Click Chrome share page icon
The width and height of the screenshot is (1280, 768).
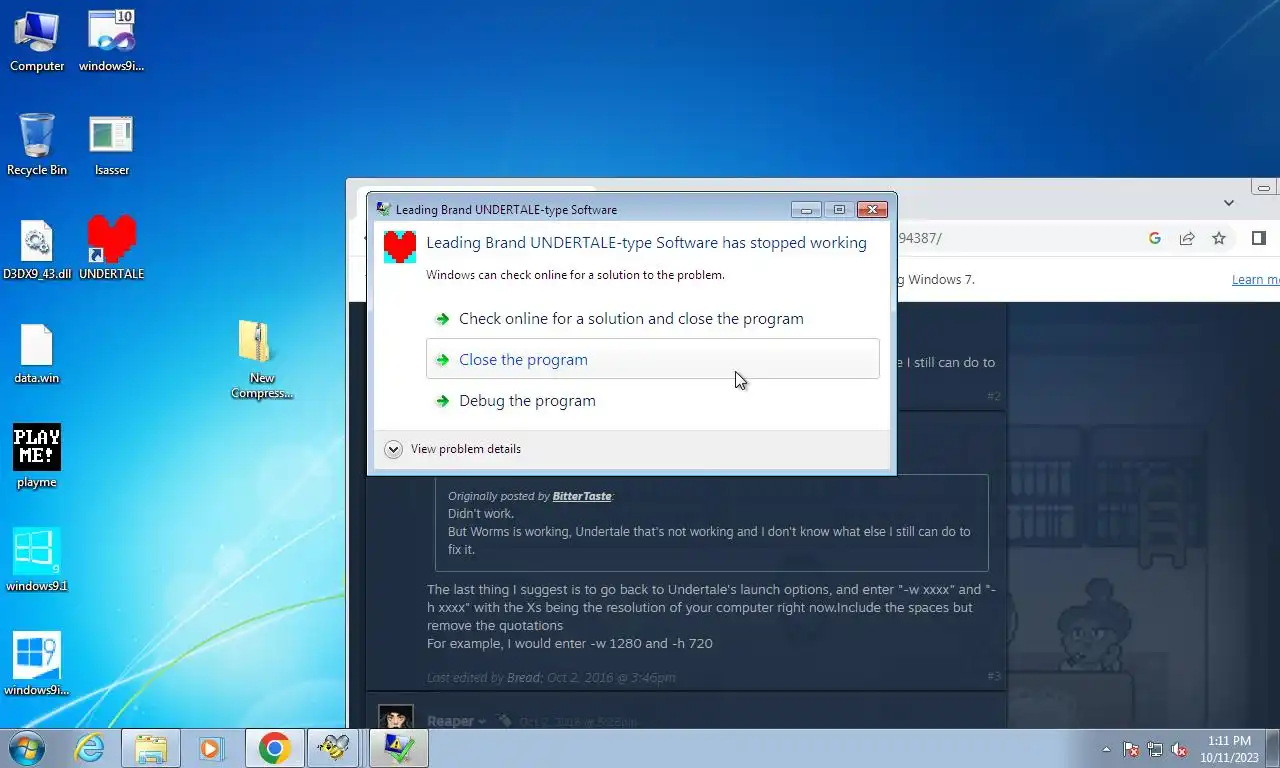pos(1187,238)
